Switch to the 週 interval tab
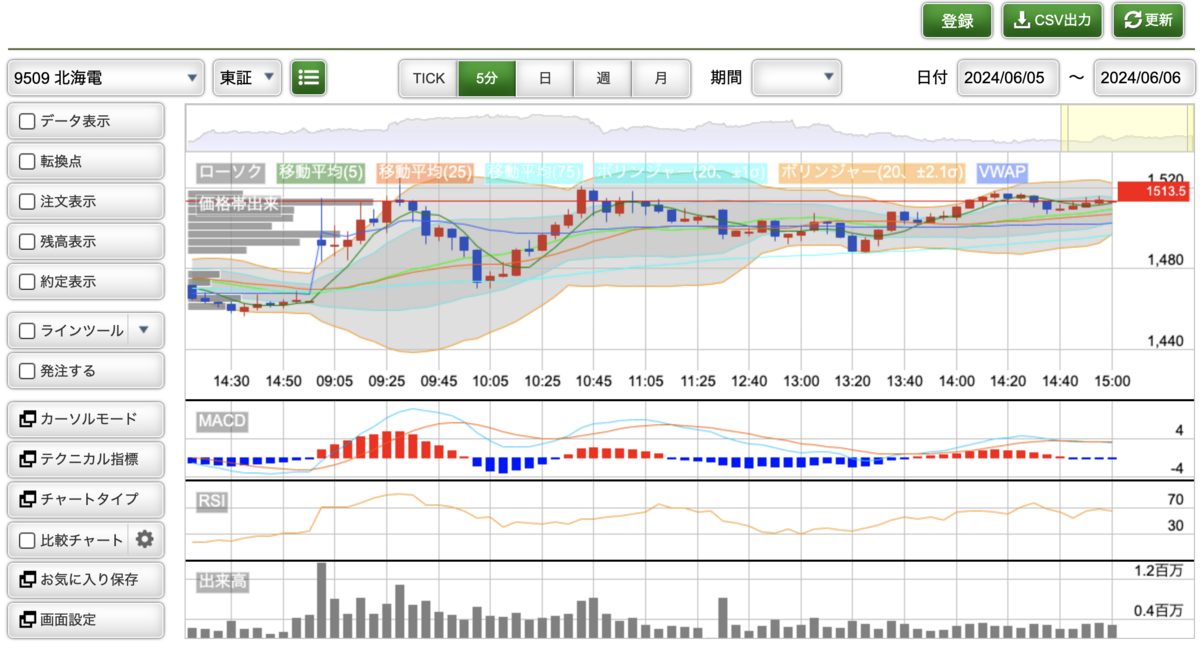 tap(603, 78)
